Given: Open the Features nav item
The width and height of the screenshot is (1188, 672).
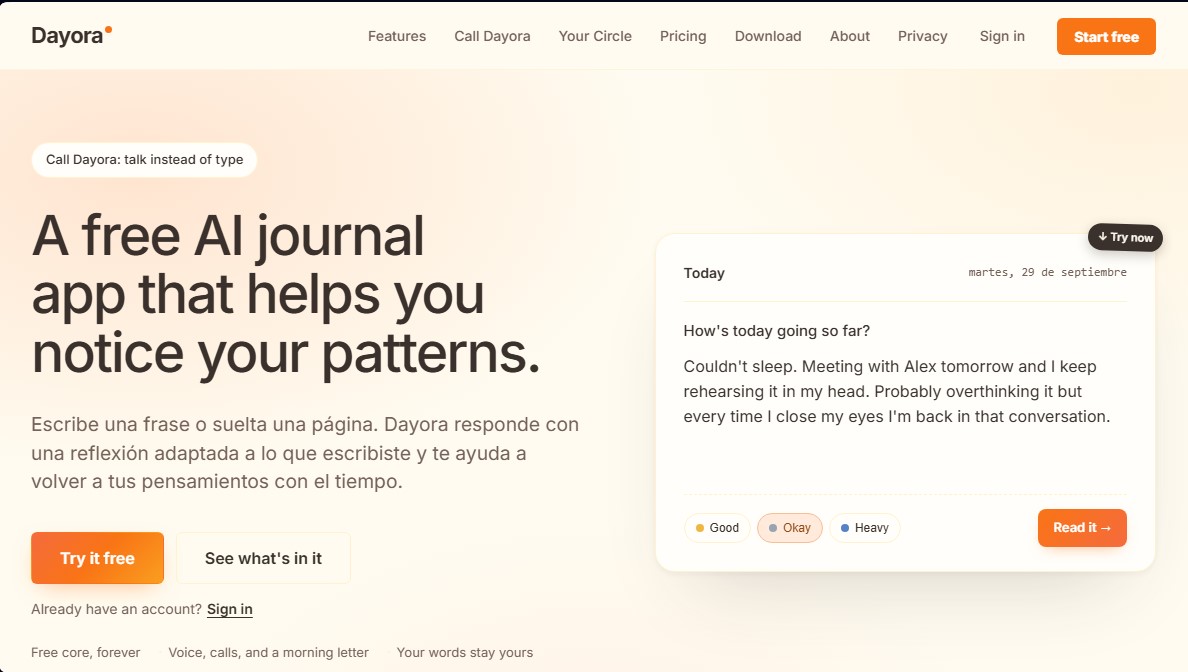Looking at the screenshot, I should pyautogui.click(x=397, y=36).
